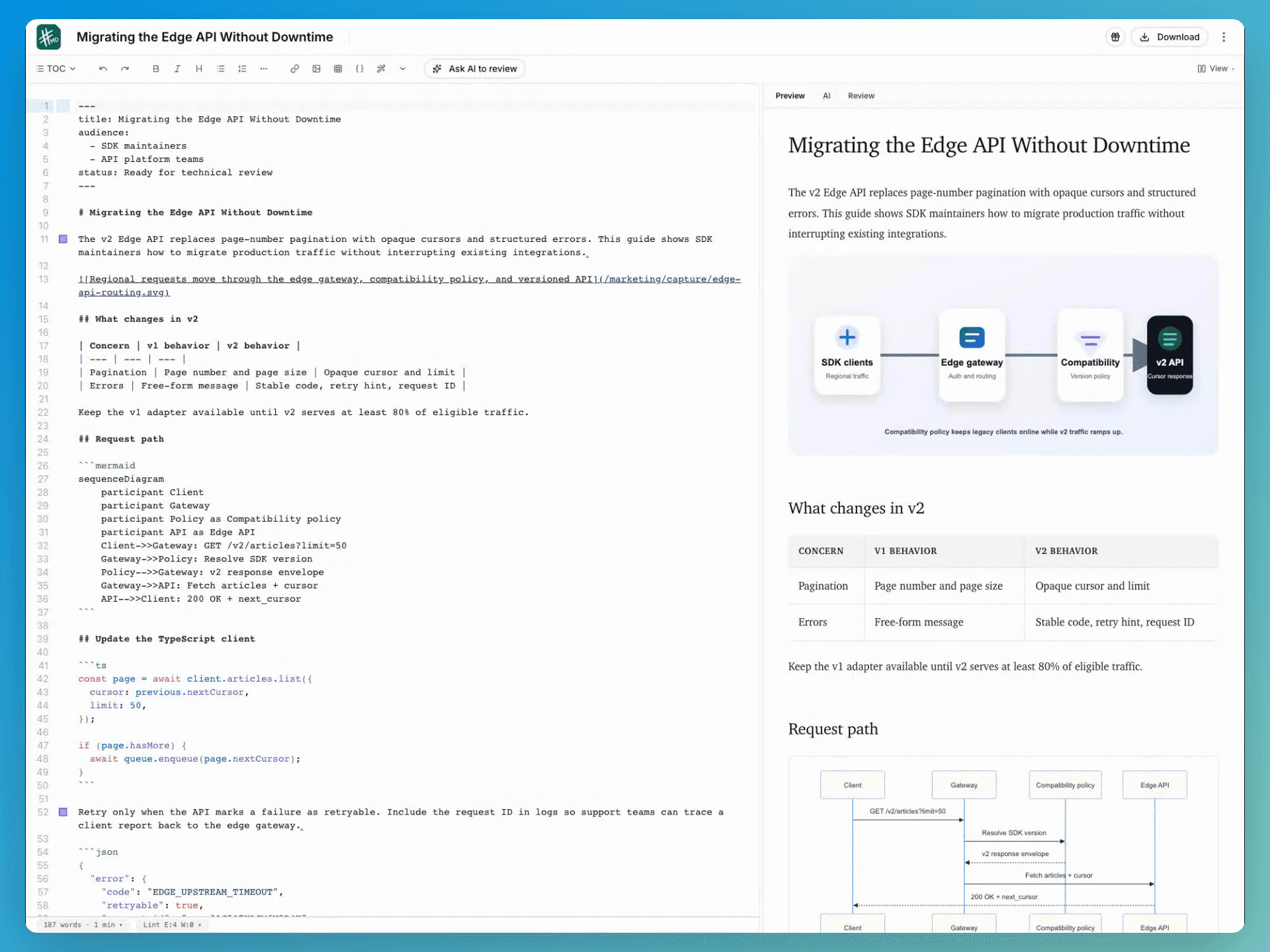Expand the dropdown arrow next to the wand
Viewport: 1270px width, 952px height.
point(402,69)
